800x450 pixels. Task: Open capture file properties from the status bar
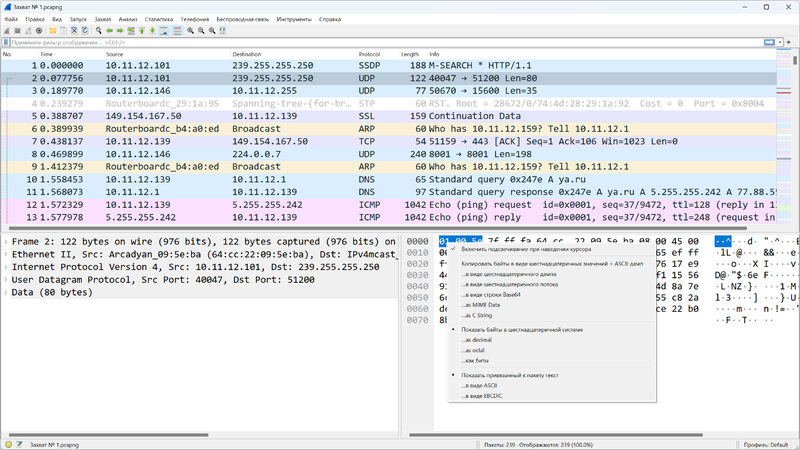coord(19,444)
